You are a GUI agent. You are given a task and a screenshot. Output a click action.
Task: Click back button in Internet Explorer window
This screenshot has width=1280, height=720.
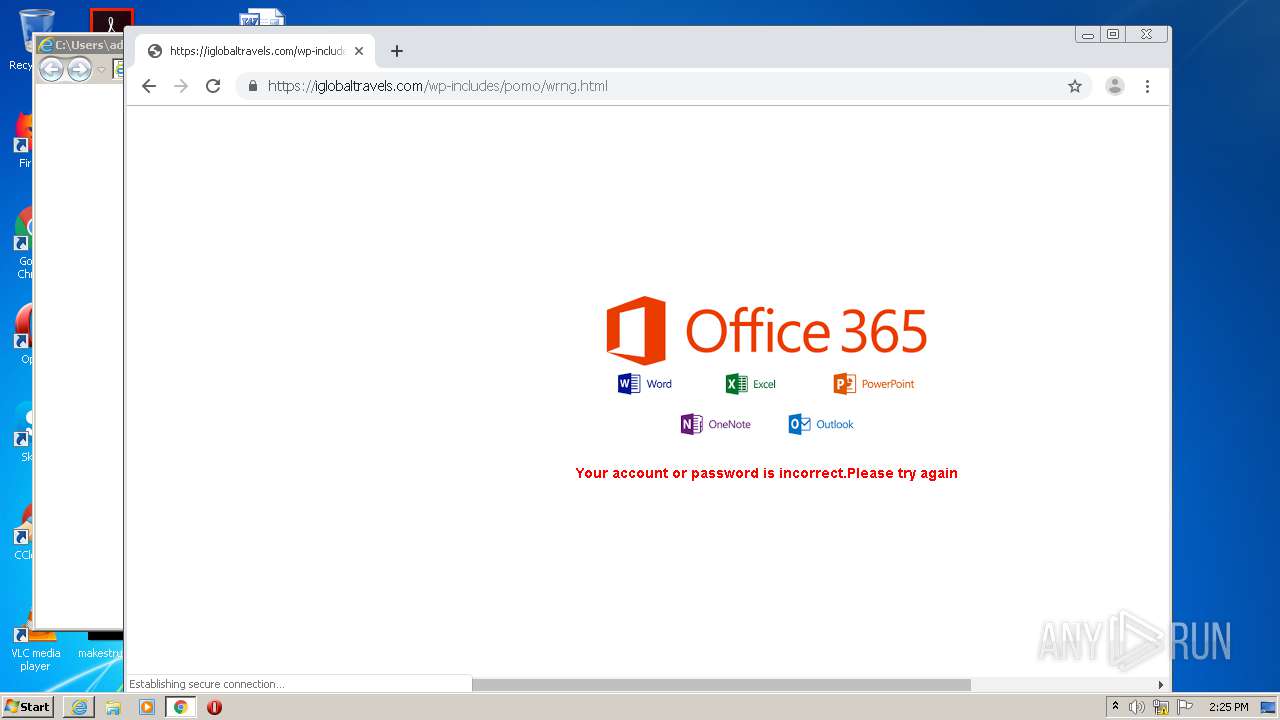51,69
